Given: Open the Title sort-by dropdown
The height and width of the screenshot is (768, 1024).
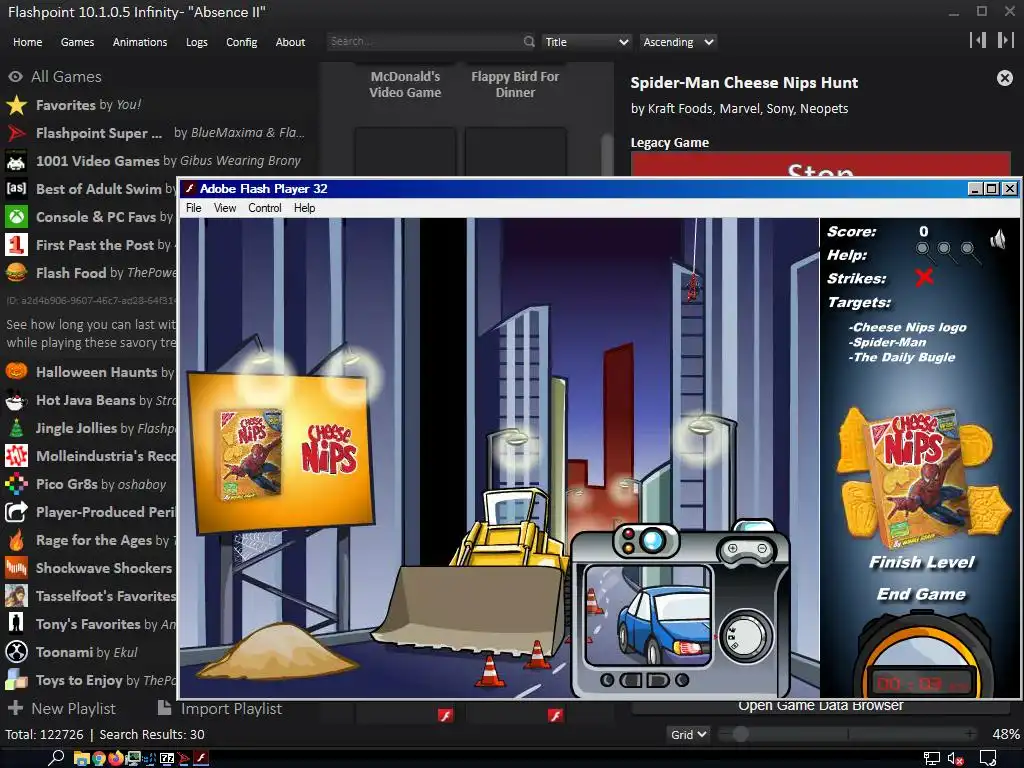Looking at the screenshot, I should click(586, 42).
